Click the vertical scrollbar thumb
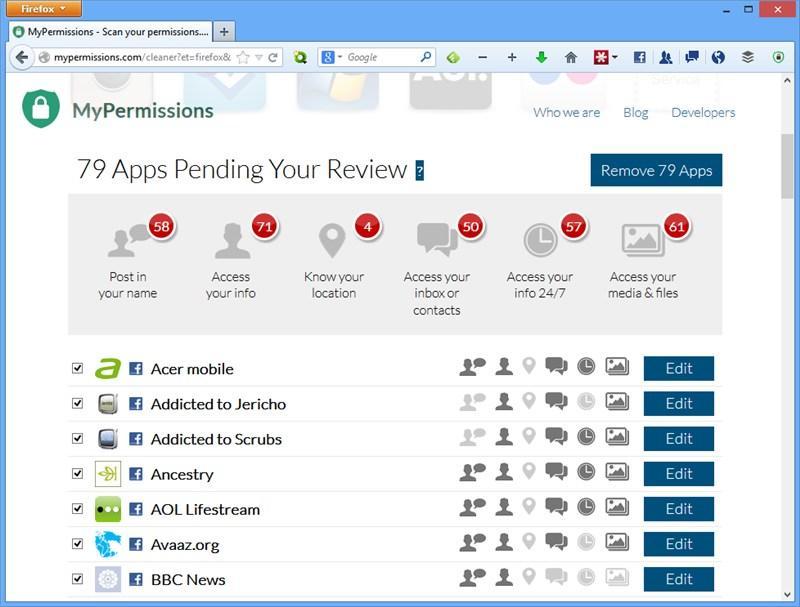 click(787, 166)
